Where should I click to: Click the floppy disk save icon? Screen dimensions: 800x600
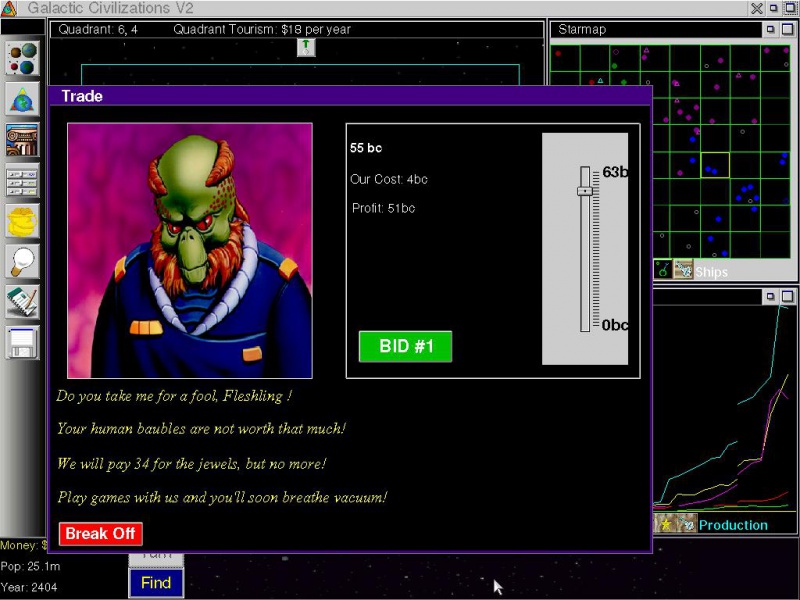22,343
